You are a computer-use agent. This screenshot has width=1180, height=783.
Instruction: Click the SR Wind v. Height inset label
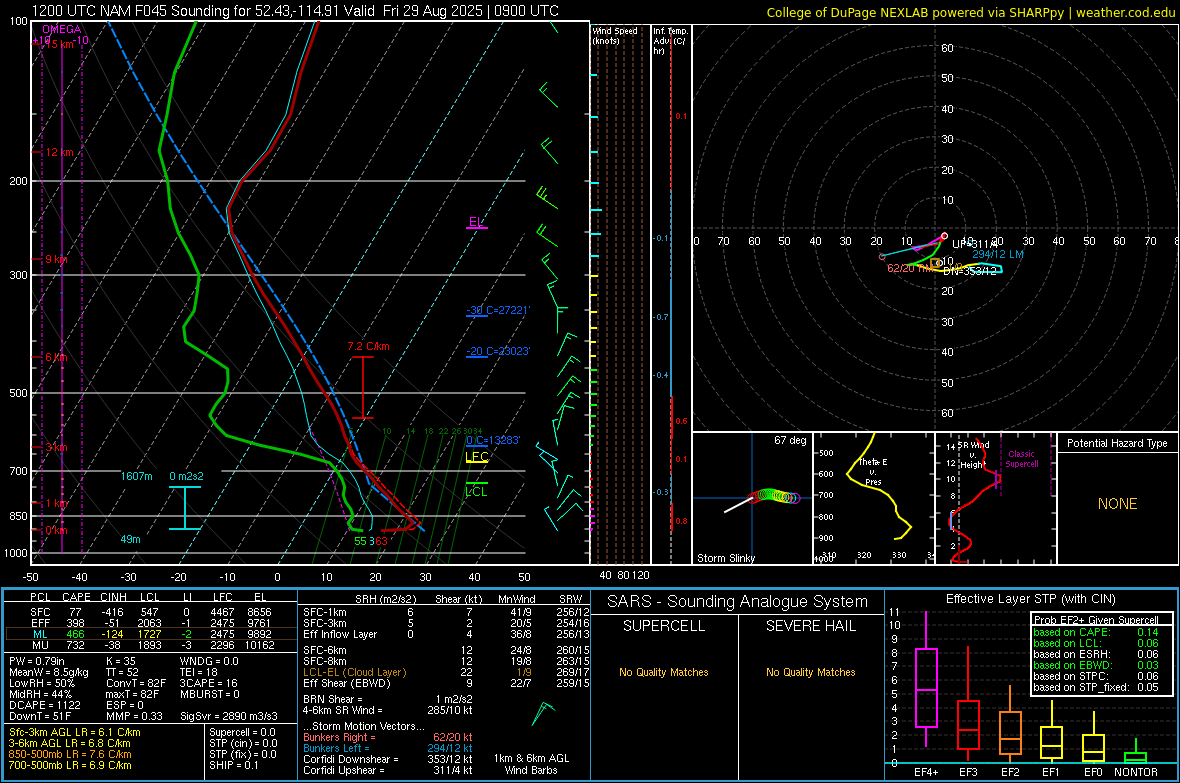click(975, 455)
